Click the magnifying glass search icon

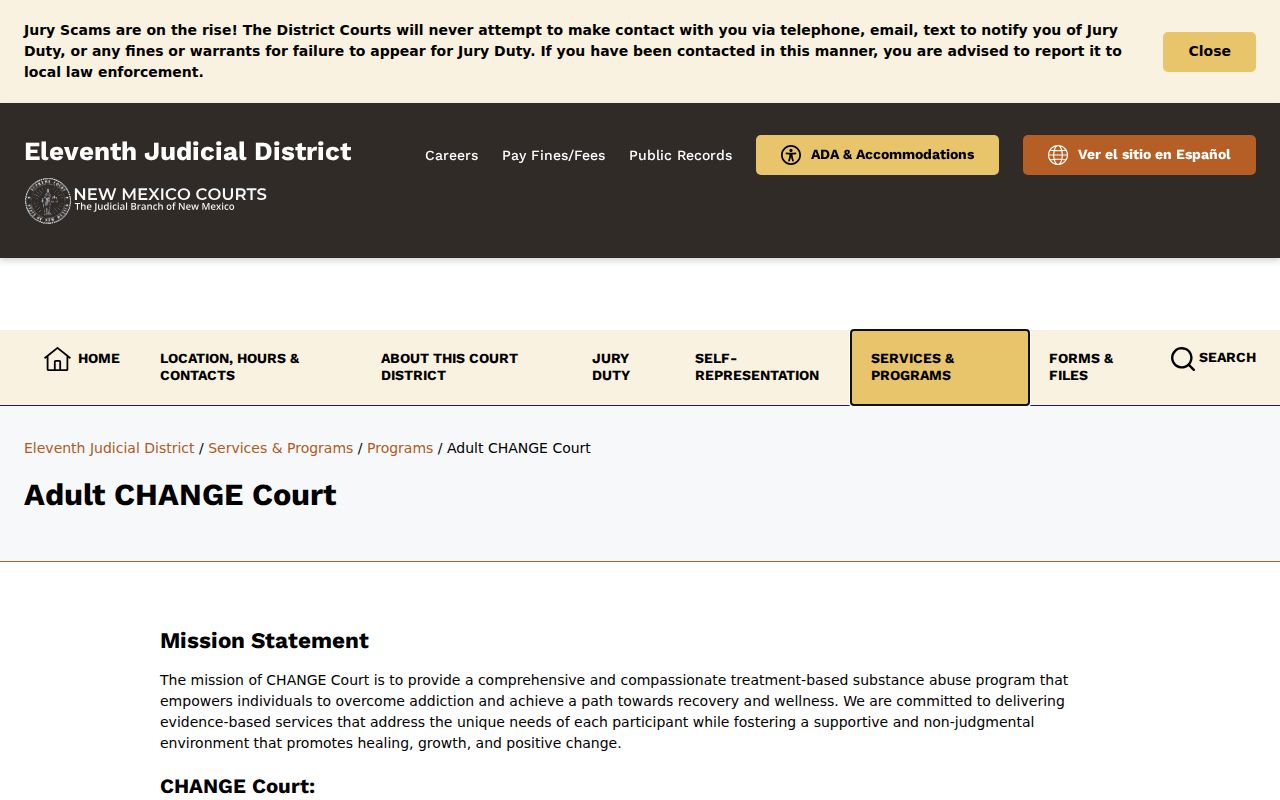point(1182,359)
